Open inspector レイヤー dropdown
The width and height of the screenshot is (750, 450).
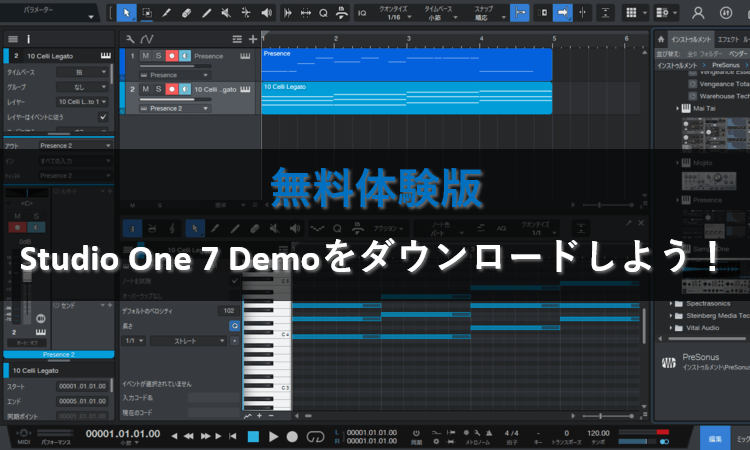coord(82,102)
